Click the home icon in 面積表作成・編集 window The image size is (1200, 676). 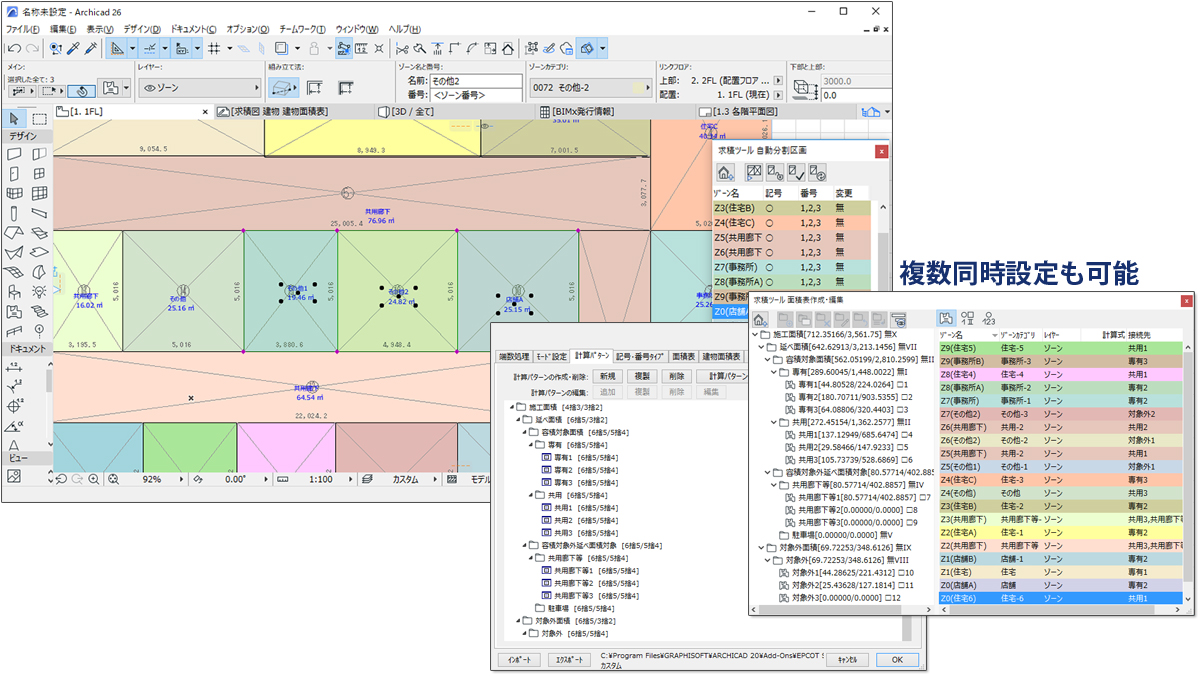click(760, 318)
